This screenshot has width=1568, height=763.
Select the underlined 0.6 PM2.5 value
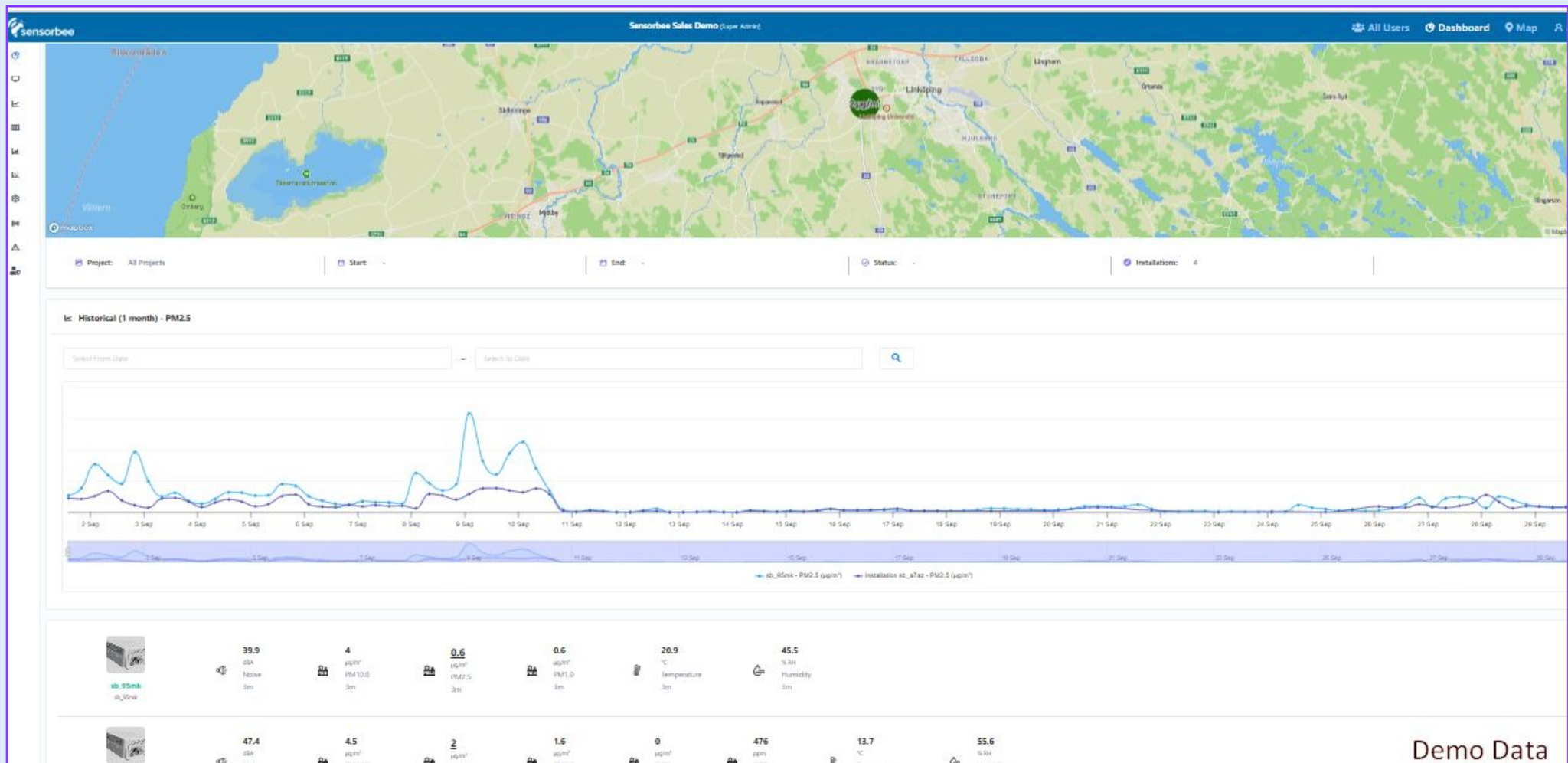coord(458,653)
